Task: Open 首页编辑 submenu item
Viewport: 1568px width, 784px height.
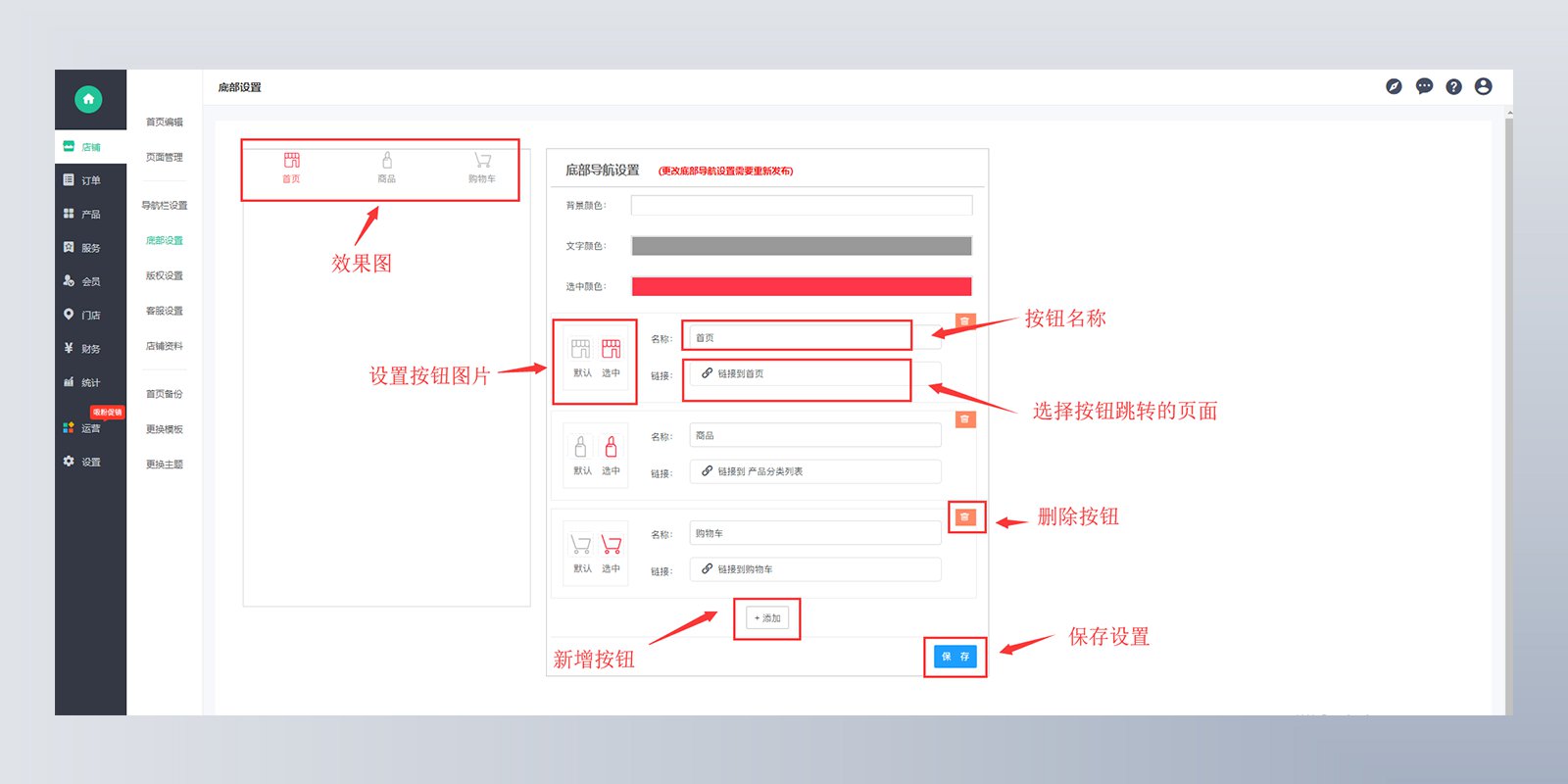Action: (165, 122)
